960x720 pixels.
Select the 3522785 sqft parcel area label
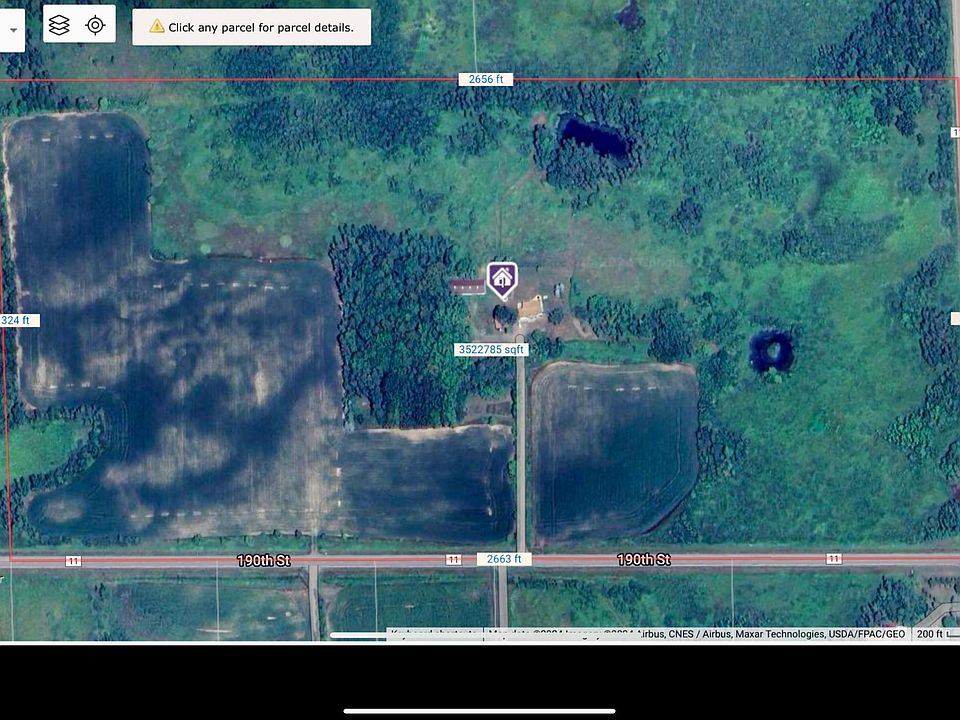(491, 350)
